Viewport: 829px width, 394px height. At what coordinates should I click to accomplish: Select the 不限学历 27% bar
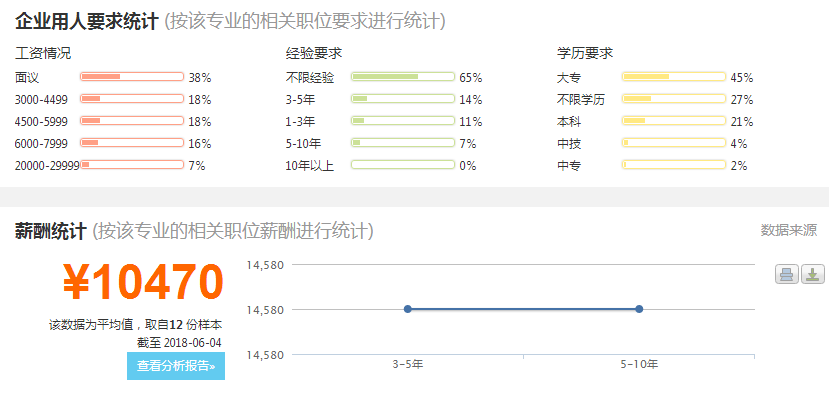(674, 99)
